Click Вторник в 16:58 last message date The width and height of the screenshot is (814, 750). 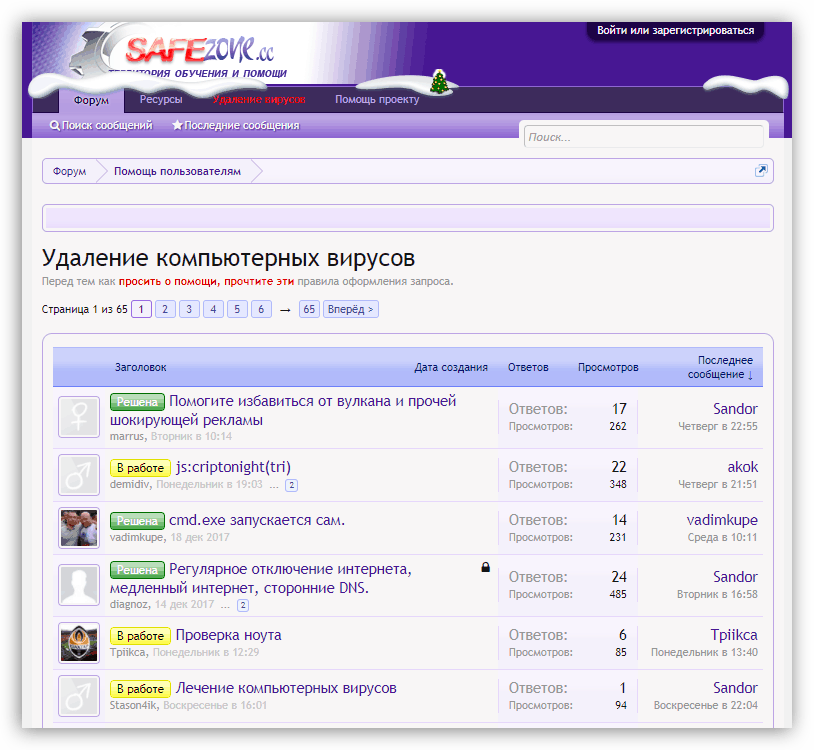point(717,594)
